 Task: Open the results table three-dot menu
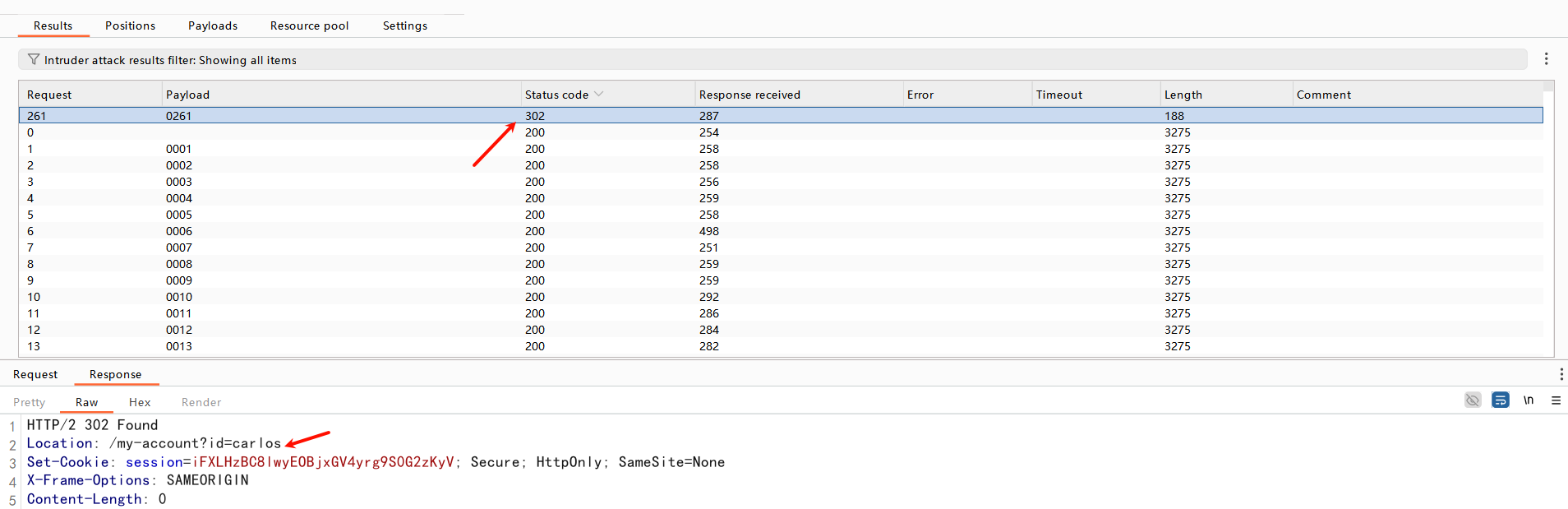[1546, 59]
